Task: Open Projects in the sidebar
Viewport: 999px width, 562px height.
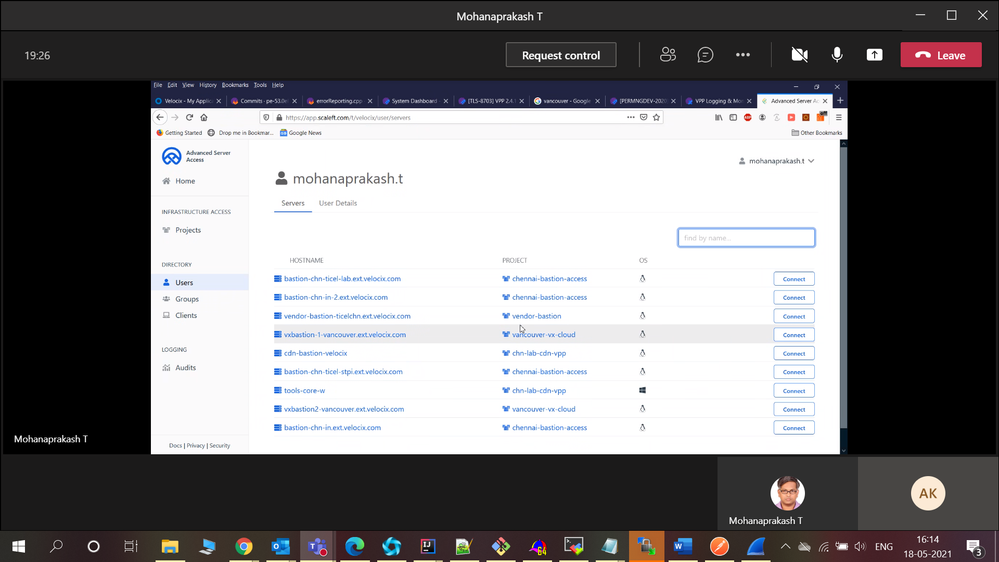Action: [188, 230]
